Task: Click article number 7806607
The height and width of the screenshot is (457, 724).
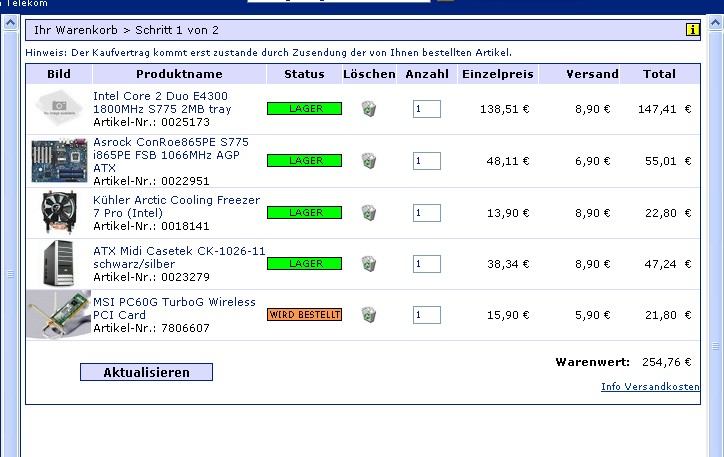Action: [185, 328]
